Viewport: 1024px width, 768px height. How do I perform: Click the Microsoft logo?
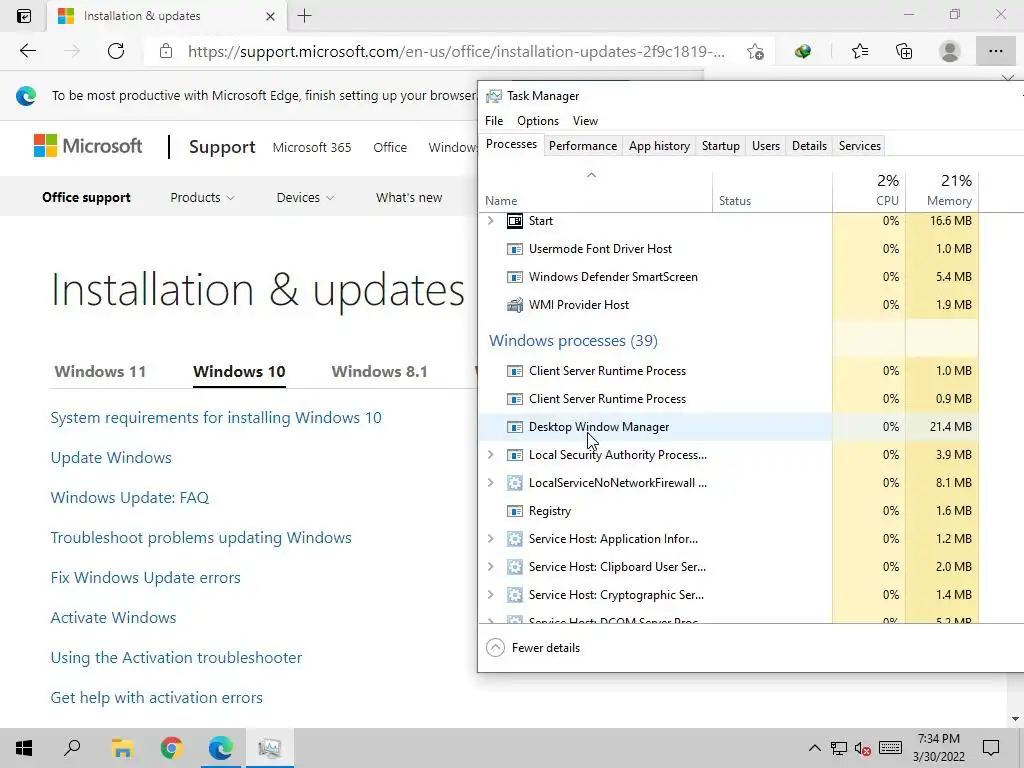click(88, 146)
